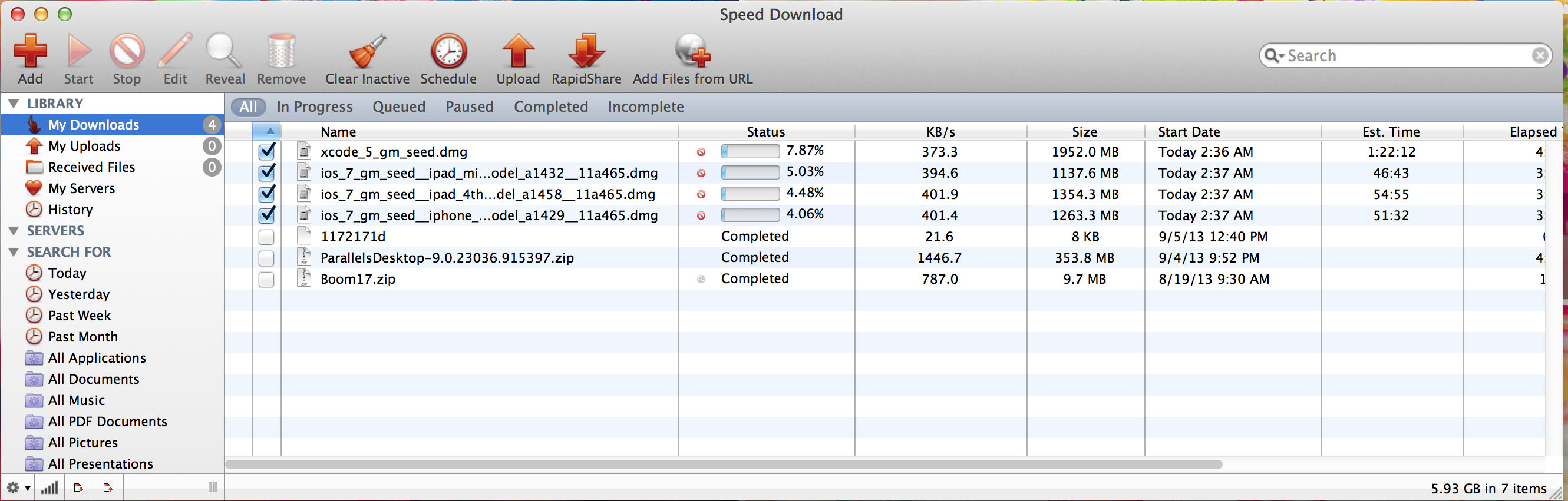Image resolution: width=1568 pixels, height=501 pixels.
Task: Click the Edit pencil toolbar icon
Action: (176, 51)
